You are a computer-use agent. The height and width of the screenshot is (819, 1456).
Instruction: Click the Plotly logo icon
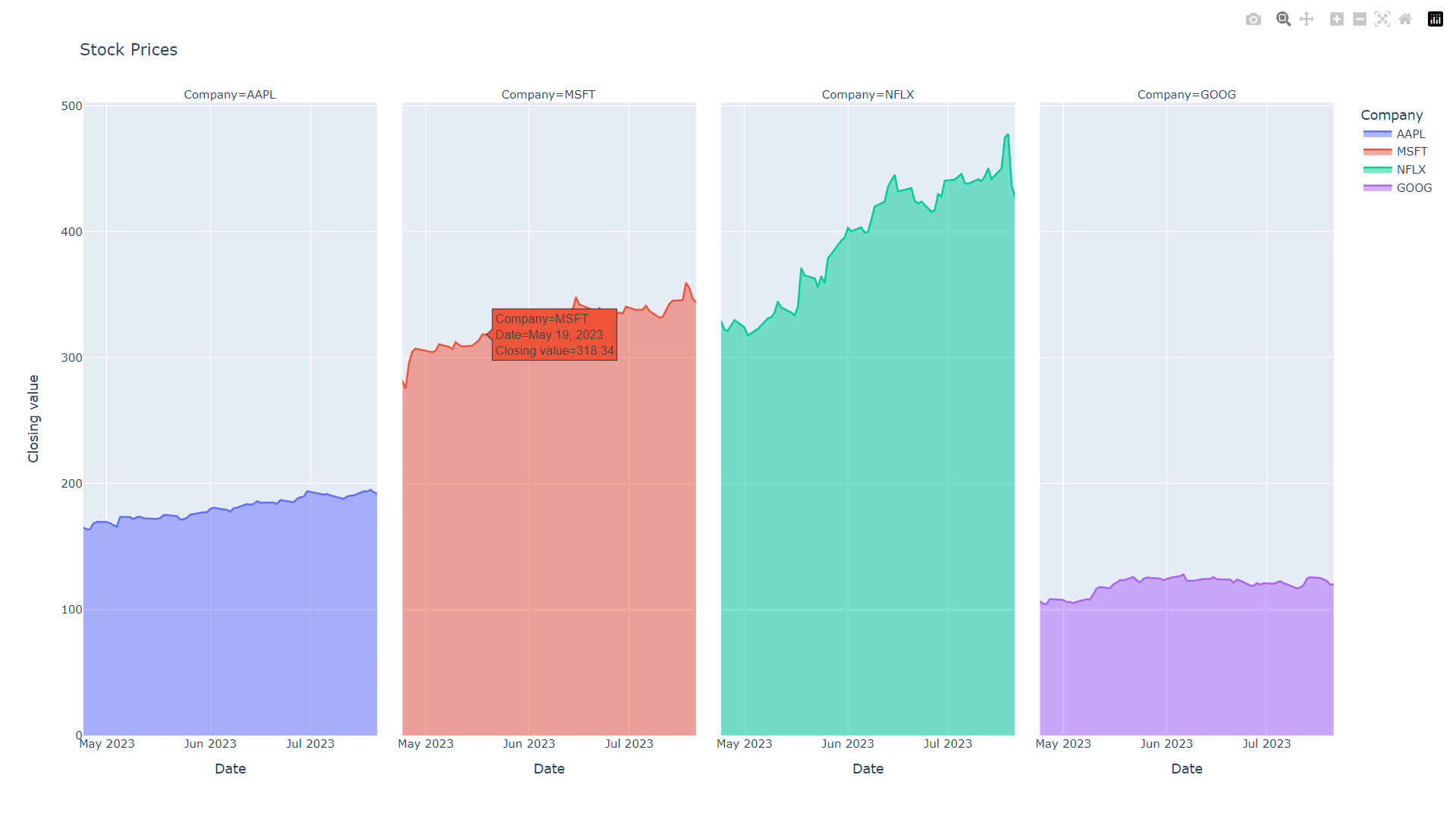(1435, 19)
